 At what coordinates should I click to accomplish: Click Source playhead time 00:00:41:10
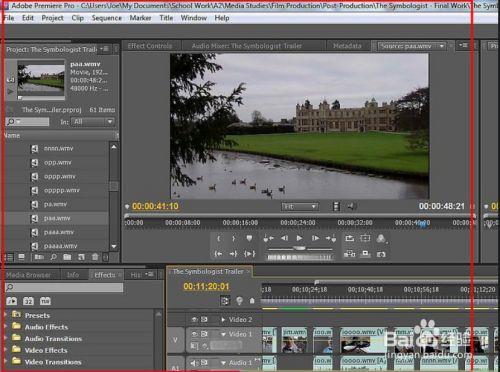155,206
